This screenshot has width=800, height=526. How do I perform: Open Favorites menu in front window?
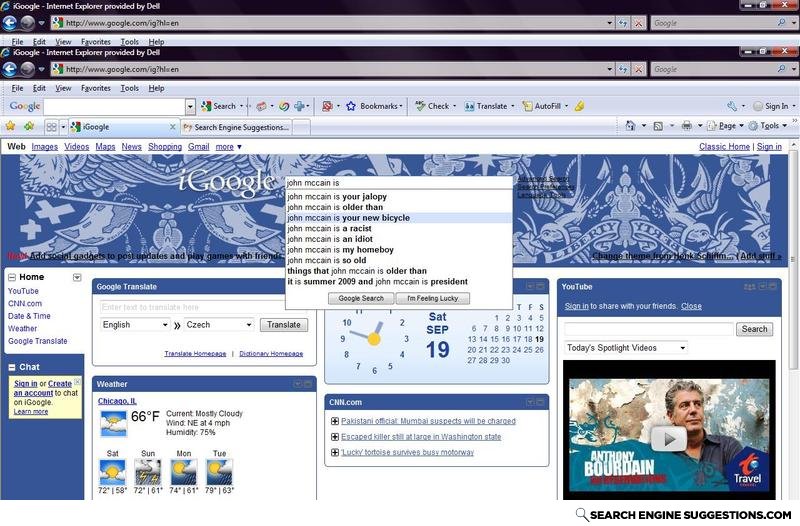pos(96,88)
